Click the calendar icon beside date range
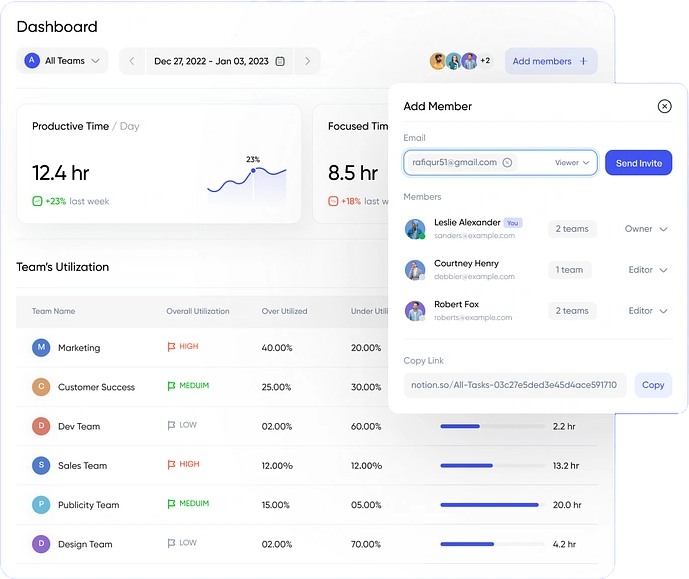This screenshot has width=689, height=579. [x=280, y=61]
